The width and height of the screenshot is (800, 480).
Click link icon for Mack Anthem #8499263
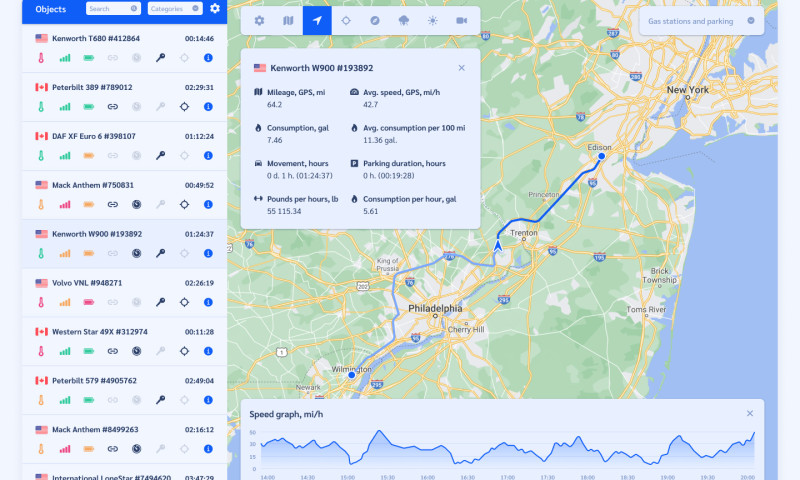tap(113, 449)
